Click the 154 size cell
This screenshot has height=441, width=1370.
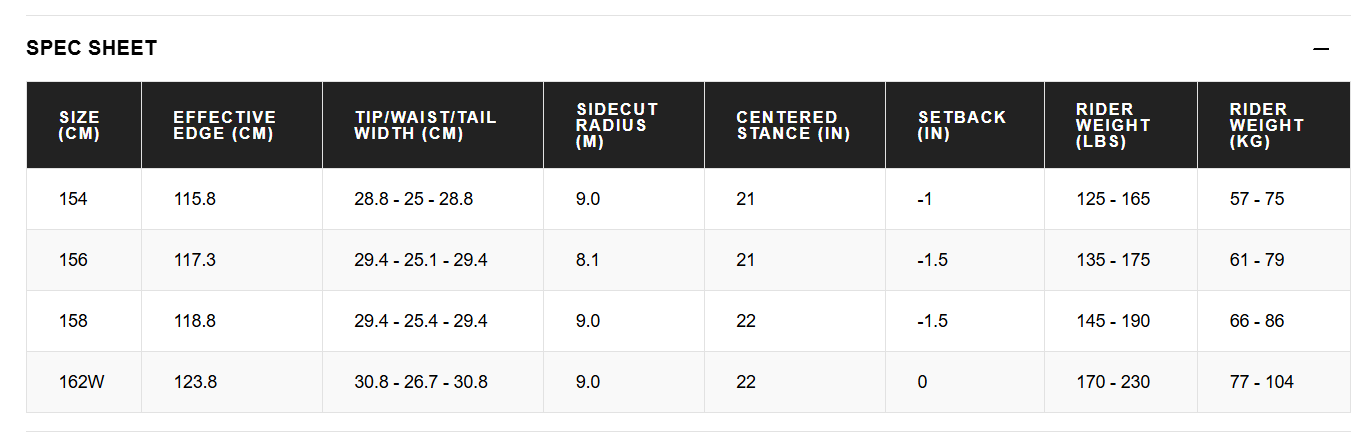[73, 199]
